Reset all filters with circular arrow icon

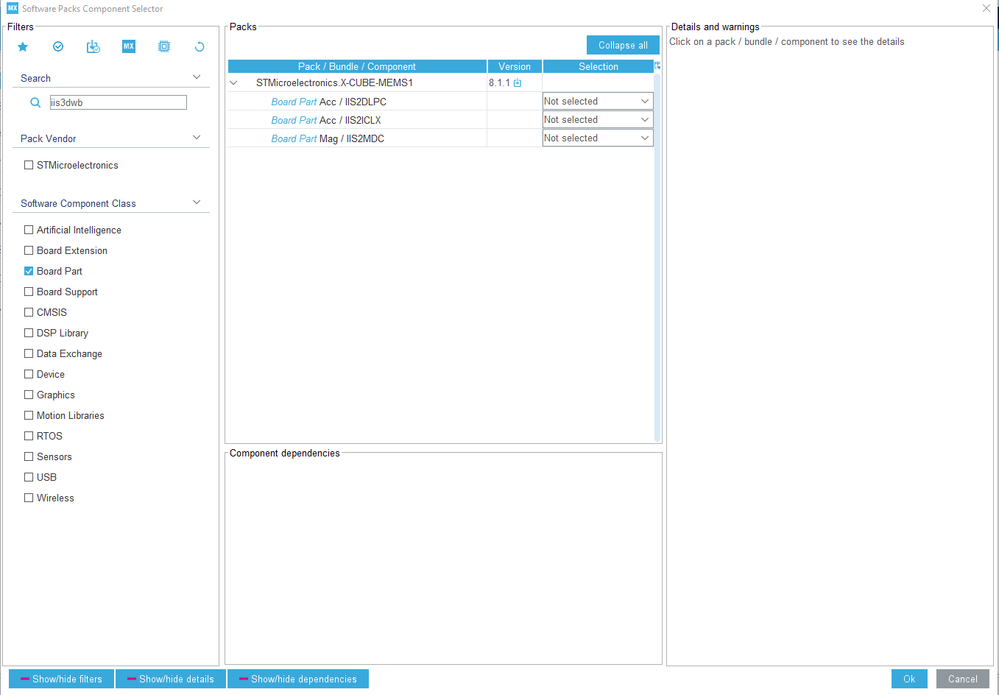(x=199, y=47)
